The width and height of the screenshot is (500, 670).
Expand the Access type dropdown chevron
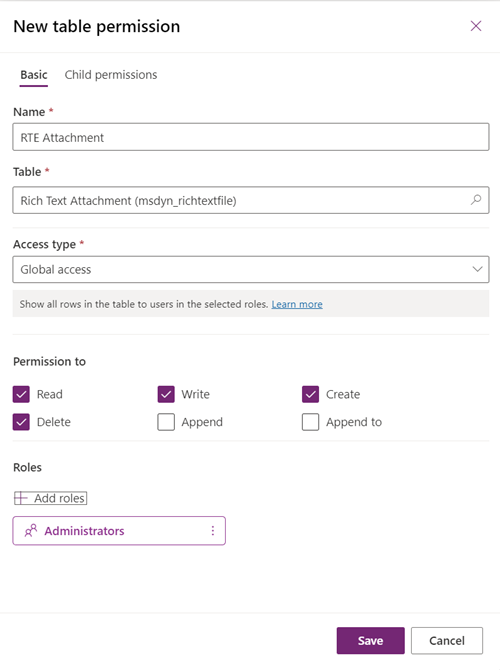477,269
